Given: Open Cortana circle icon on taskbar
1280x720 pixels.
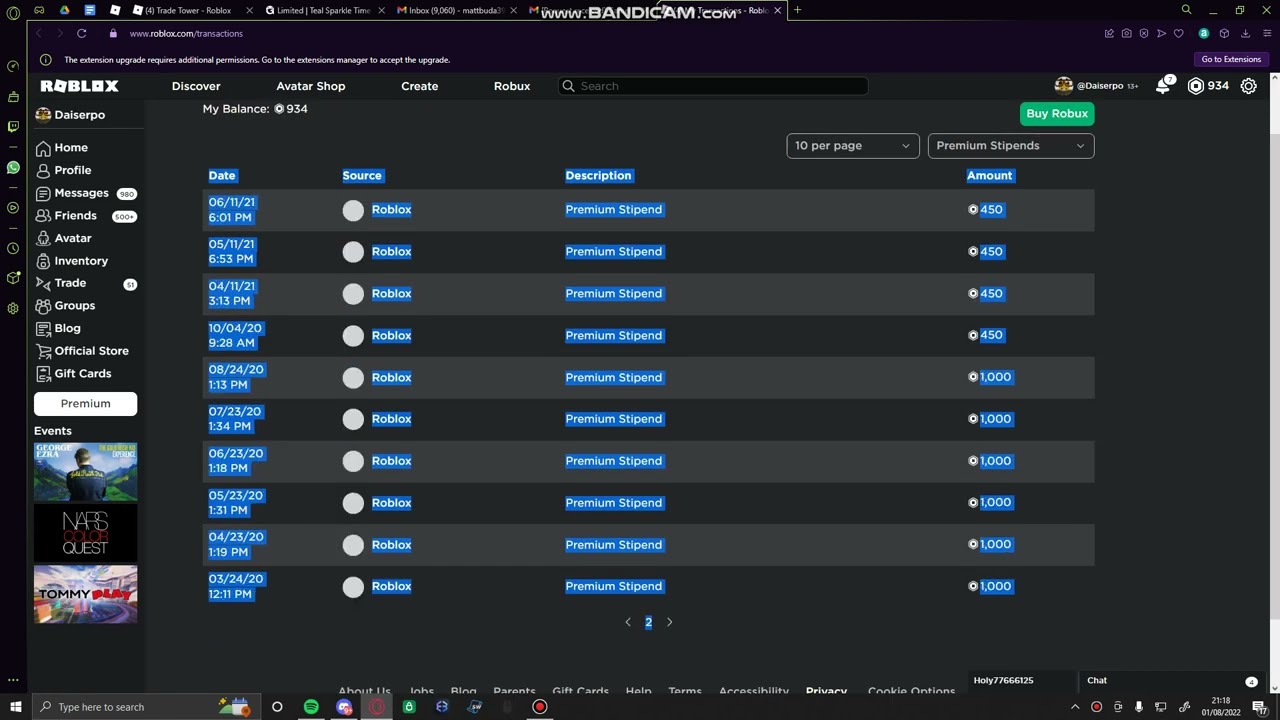Looking at the screenshot, I should tap(277, 707).
